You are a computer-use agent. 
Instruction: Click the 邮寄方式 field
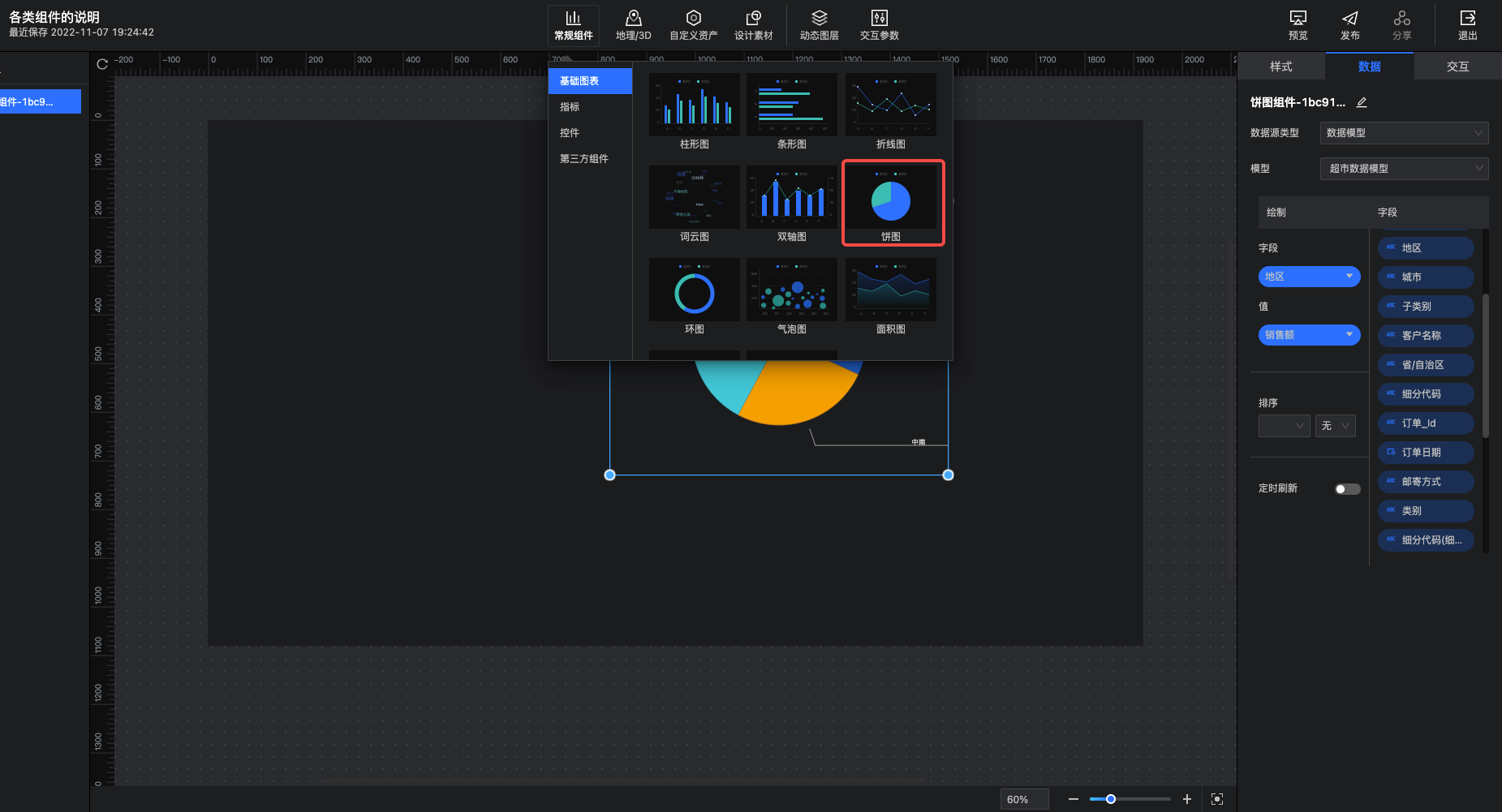pos(1426,482)
